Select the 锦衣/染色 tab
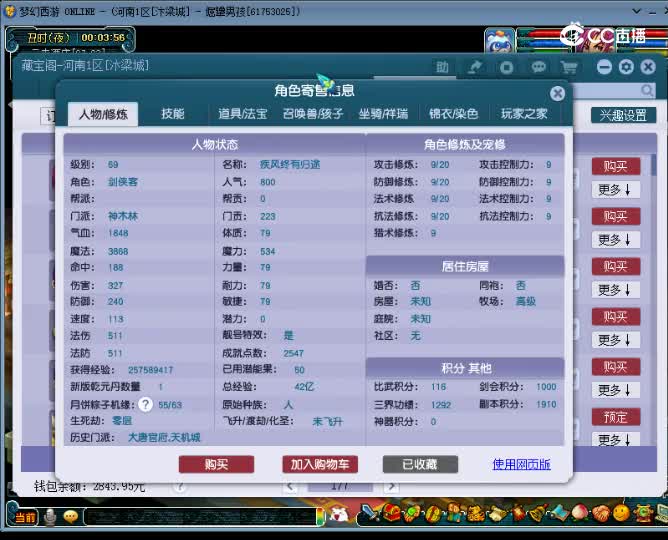The height and width of the screenshot is (540, 668). click(453, 114)
